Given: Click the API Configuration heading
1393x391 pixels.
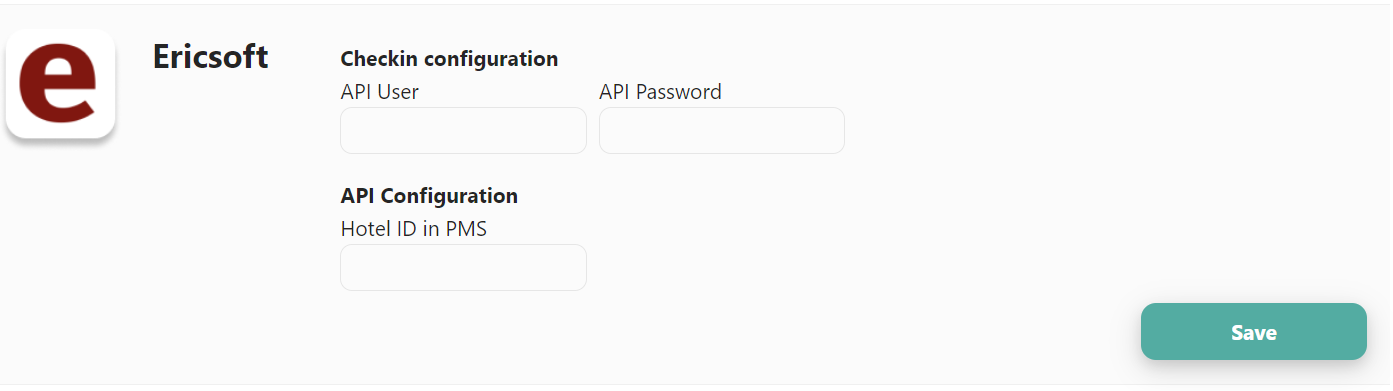Looking at the screenshot, I should (429, 196).
